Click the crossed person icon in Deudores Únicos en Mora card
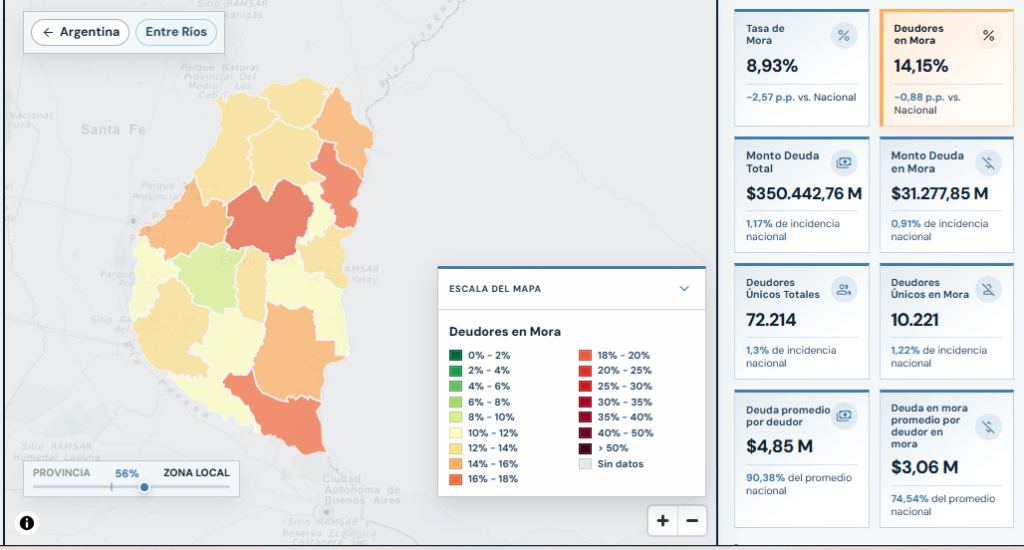The width and height of the screenshot is (1024, 550). 988,289
